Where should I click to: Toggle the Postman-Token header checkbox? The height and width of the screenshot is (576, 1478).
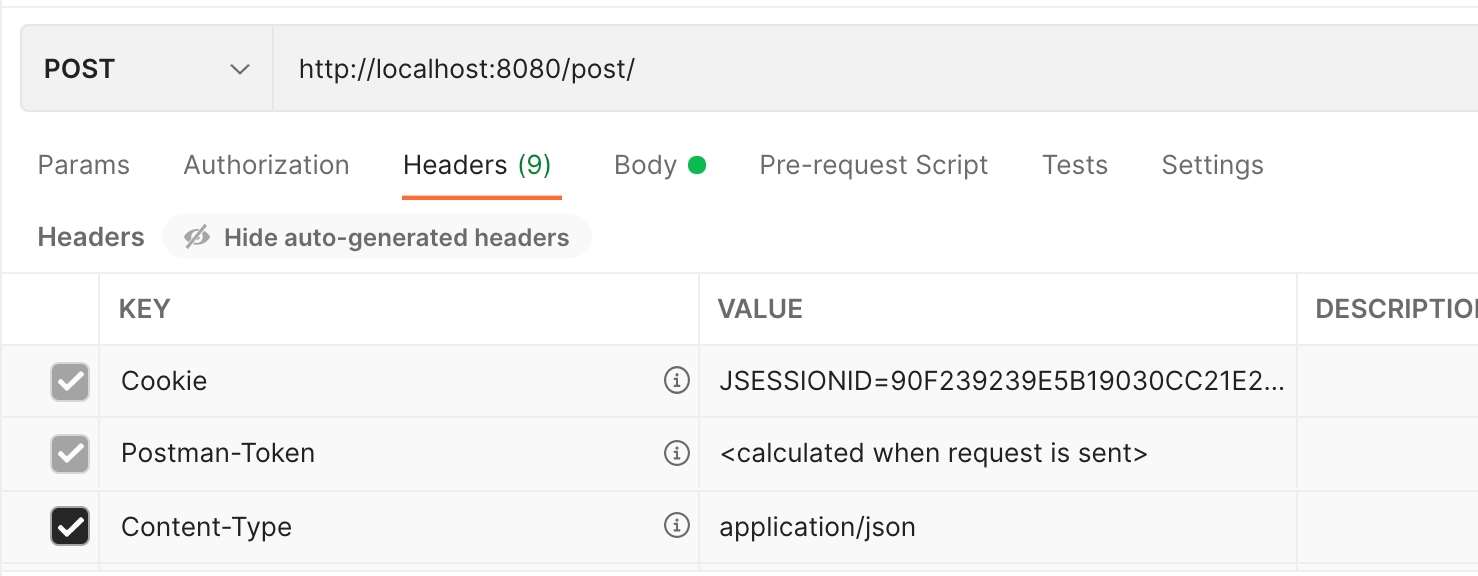point(70,454)
